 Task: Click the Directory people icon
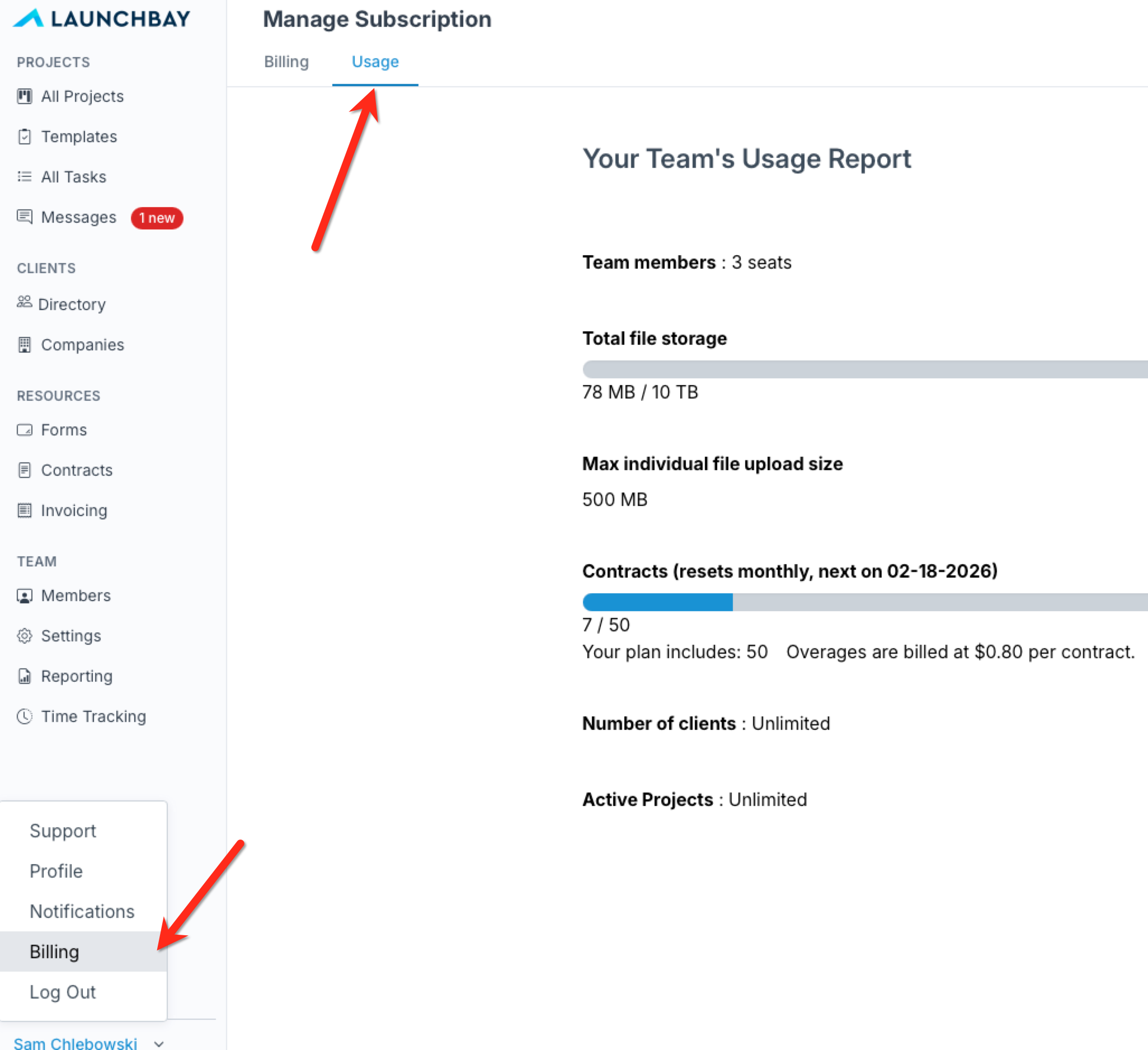pos(25,302)
